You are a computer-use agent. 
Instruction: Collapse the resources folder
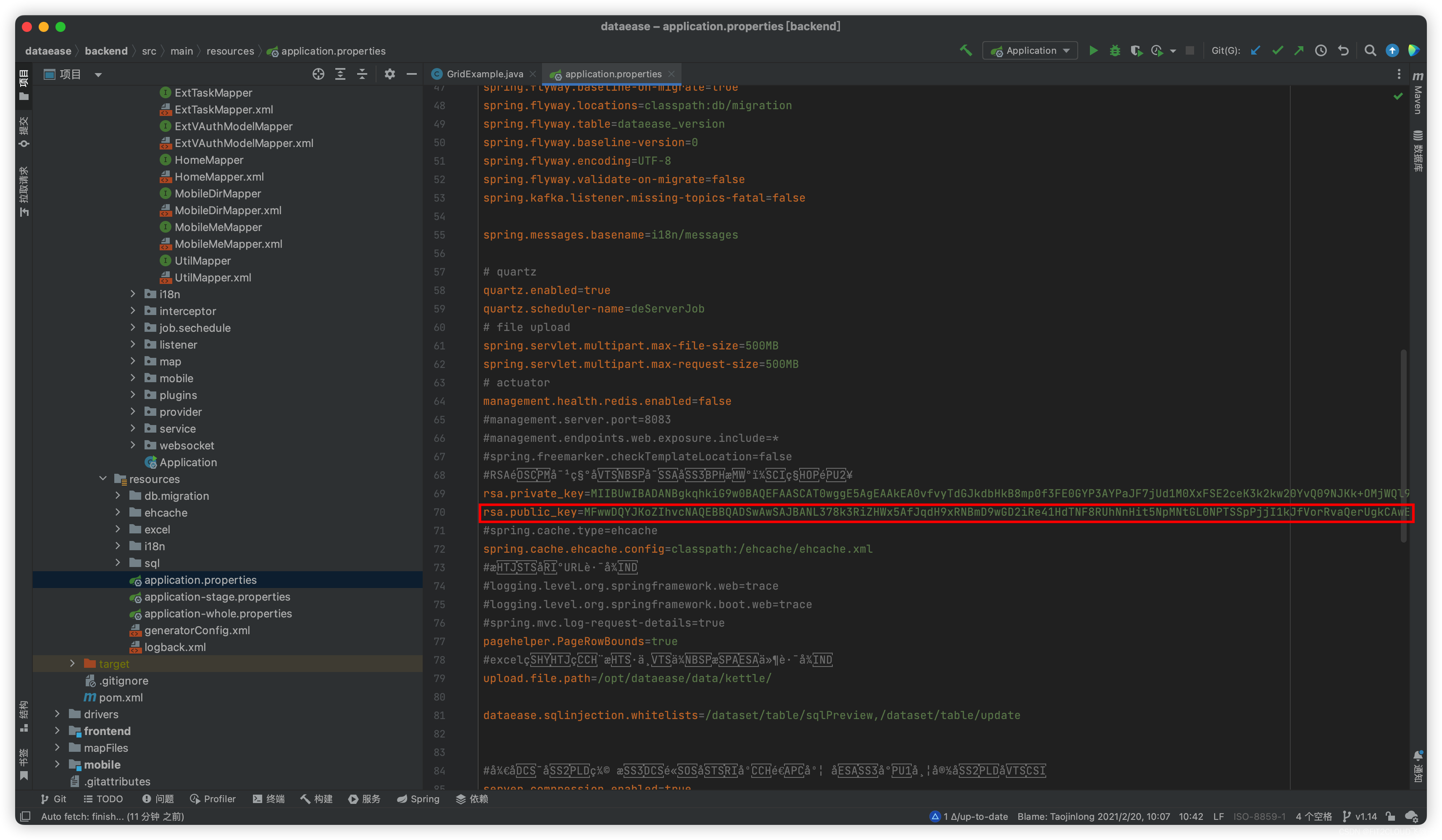[103, 479]
